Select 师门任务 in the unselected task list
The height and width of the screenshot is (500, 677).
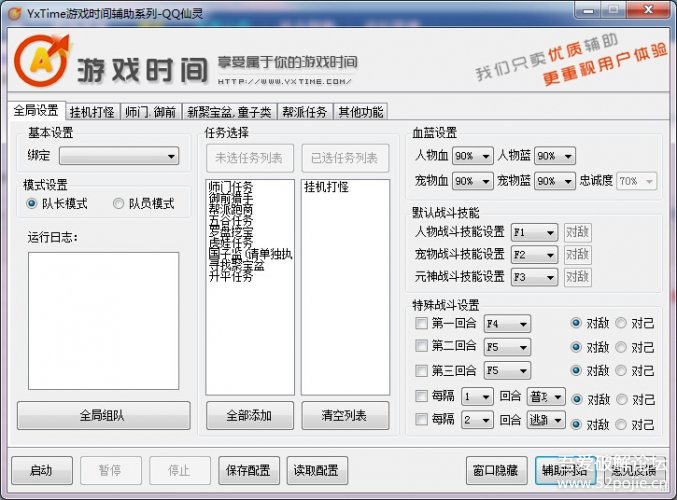point(231,187)
